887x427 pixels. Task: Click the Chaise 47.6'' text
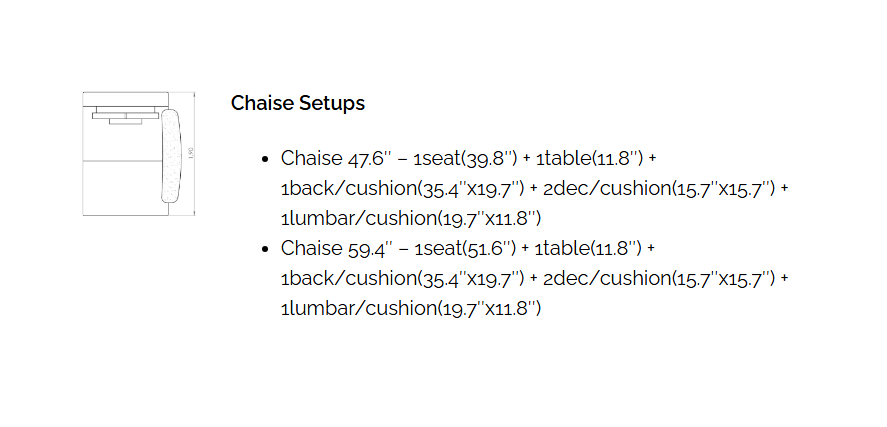pos(337,158)
